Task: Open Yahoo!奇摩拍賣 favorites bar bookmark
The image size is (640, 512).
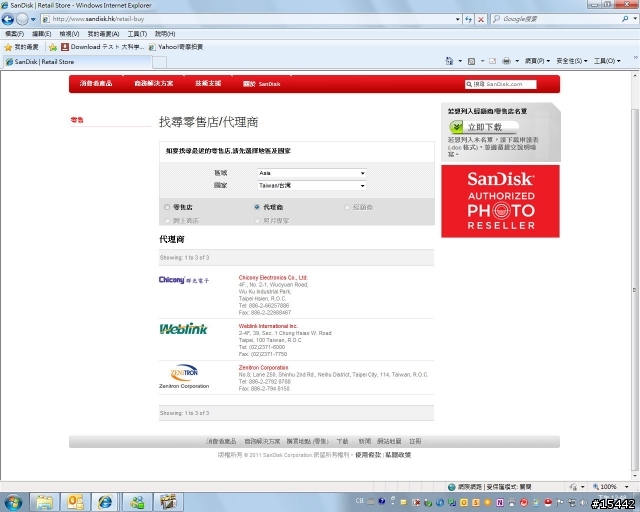Action: (176, 47)
